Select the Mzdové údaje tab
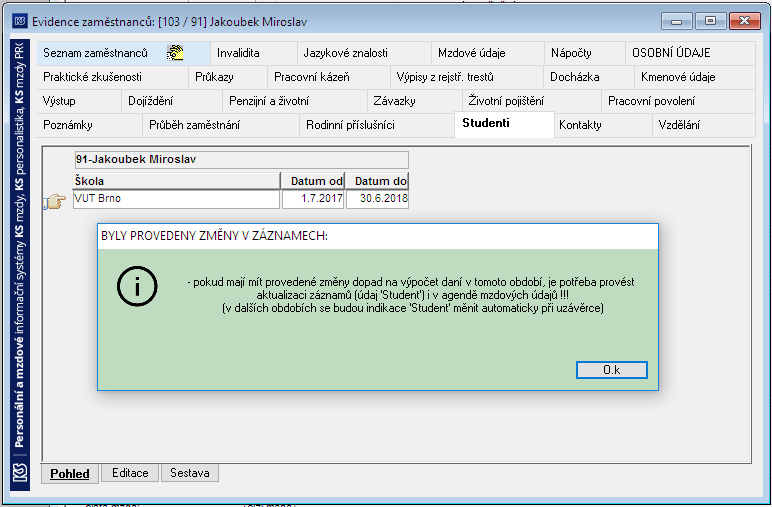This screenshot has height=507, width=772. (x=488, y=53)
